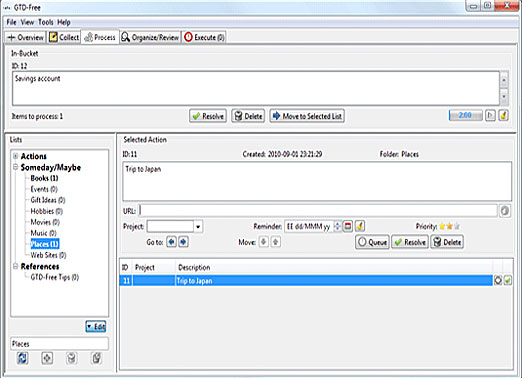Set priority to two stars
Image resolution: width=522 pixels, height=378 pixels.
pyautogui.click(x=449, y=227)
